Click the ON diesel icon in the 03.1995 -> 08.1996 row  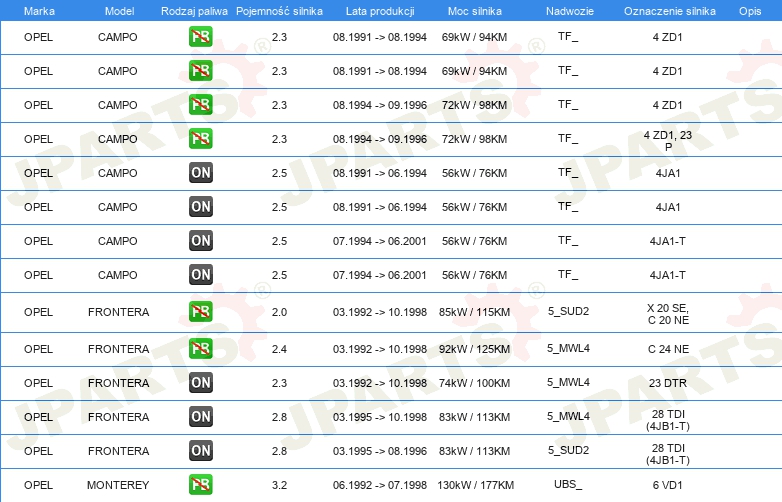pos(200,451)
